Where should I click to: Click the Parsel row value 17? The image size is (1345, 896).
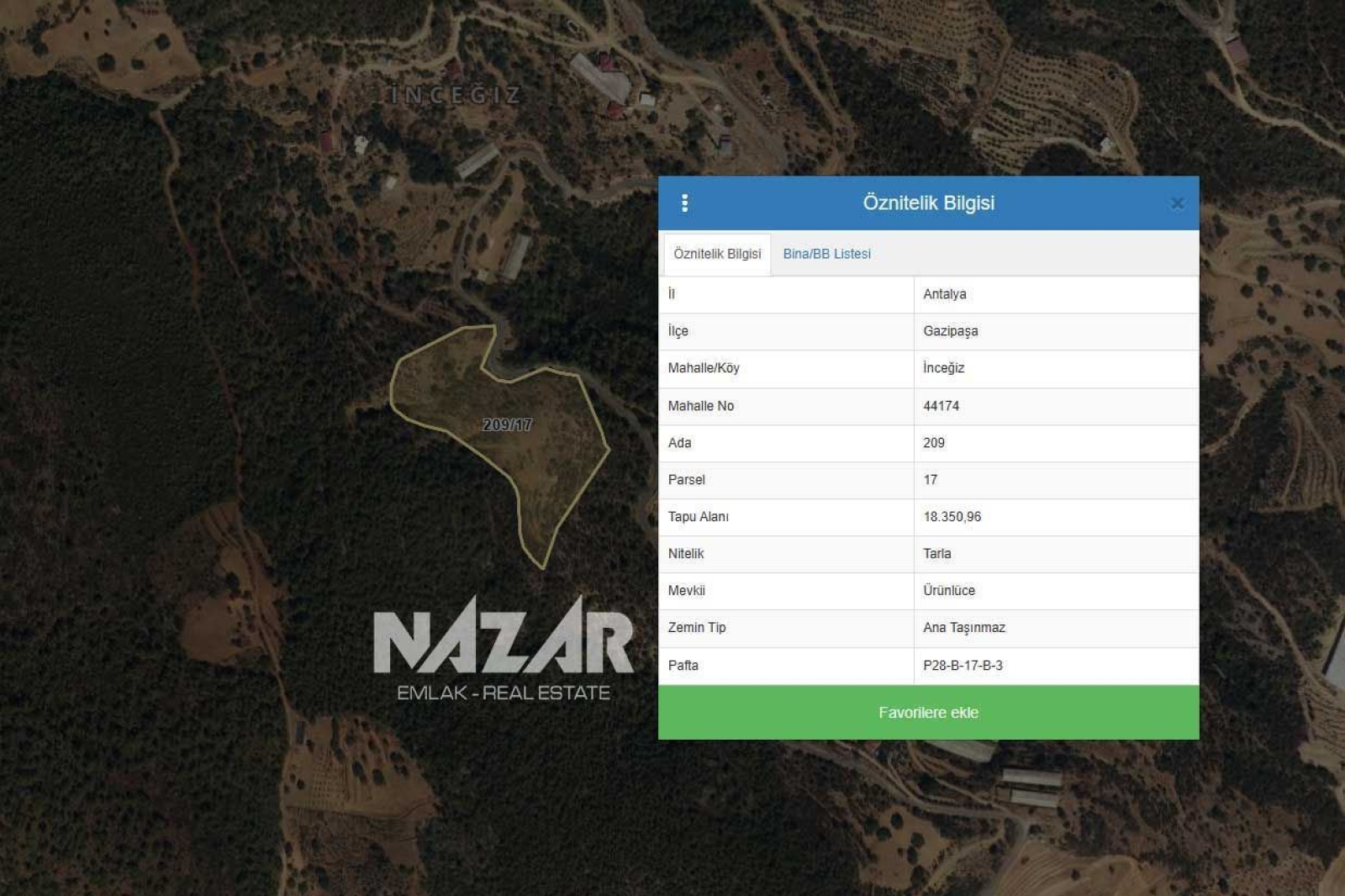[x=930, y=480]
